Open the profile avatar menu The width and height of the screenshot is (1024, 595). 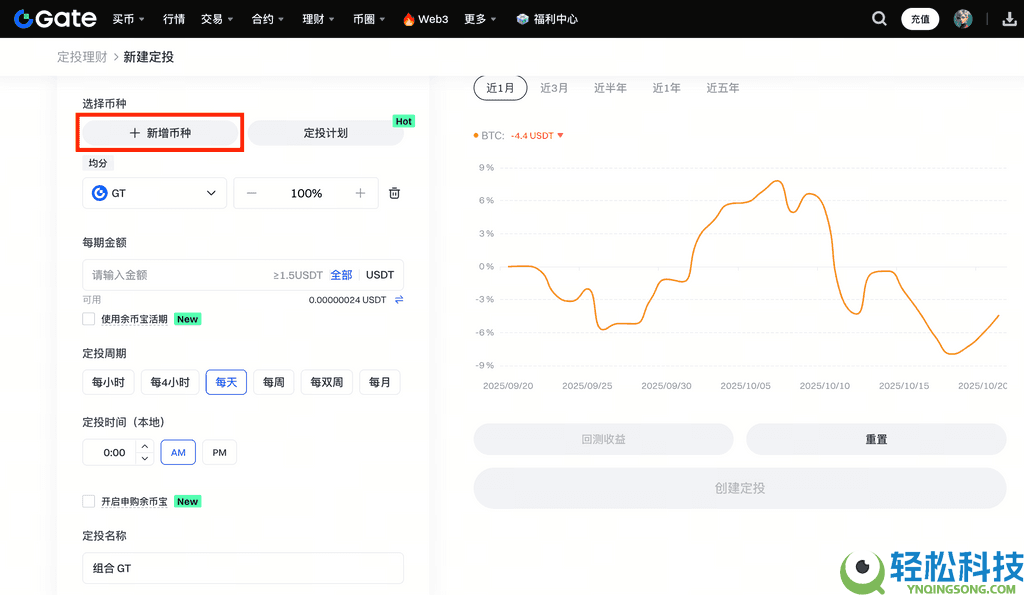[961, 18]
